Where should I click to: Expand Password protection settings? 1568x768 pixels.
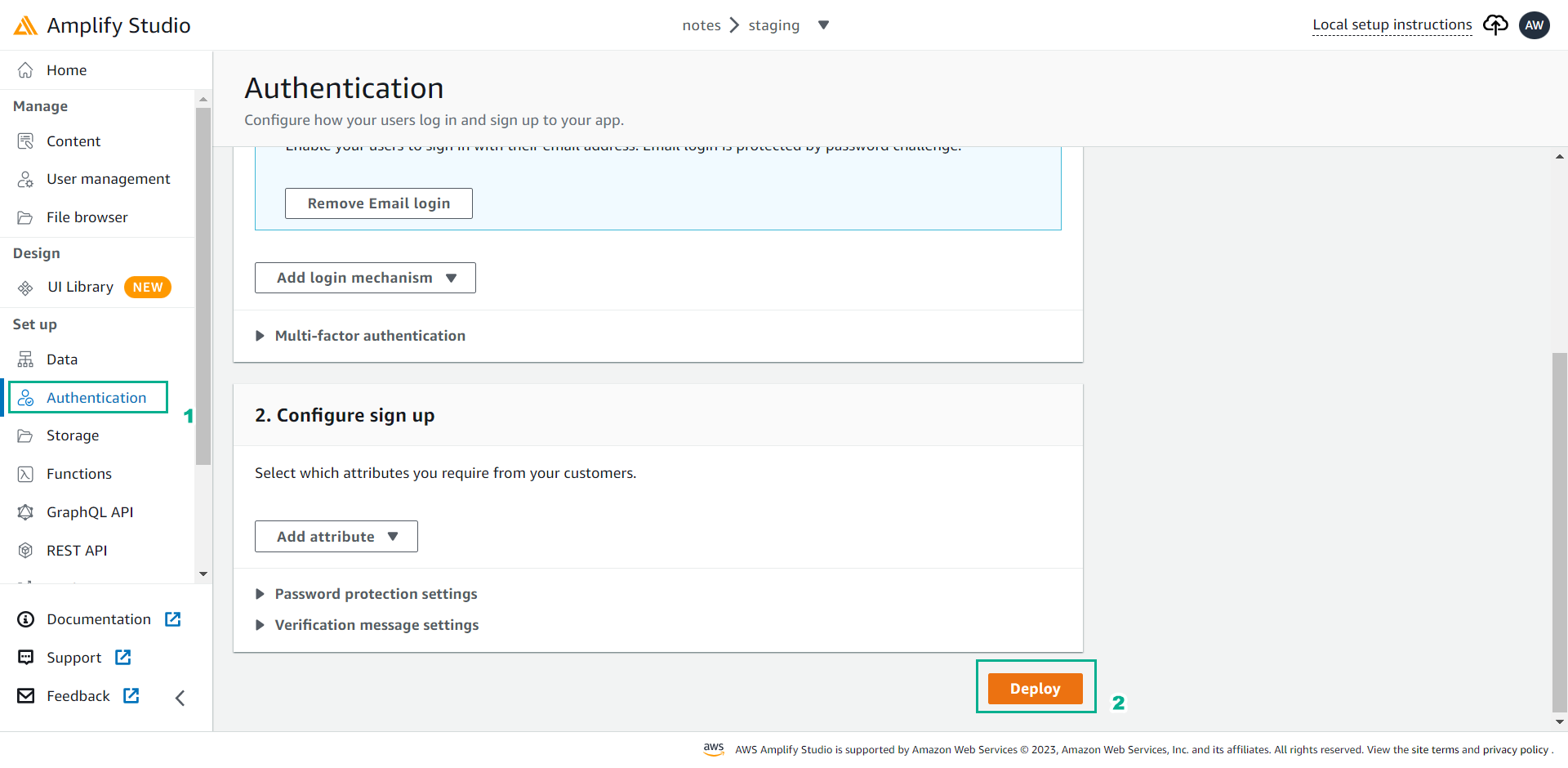pyautogui.click(x=367, y=594)
